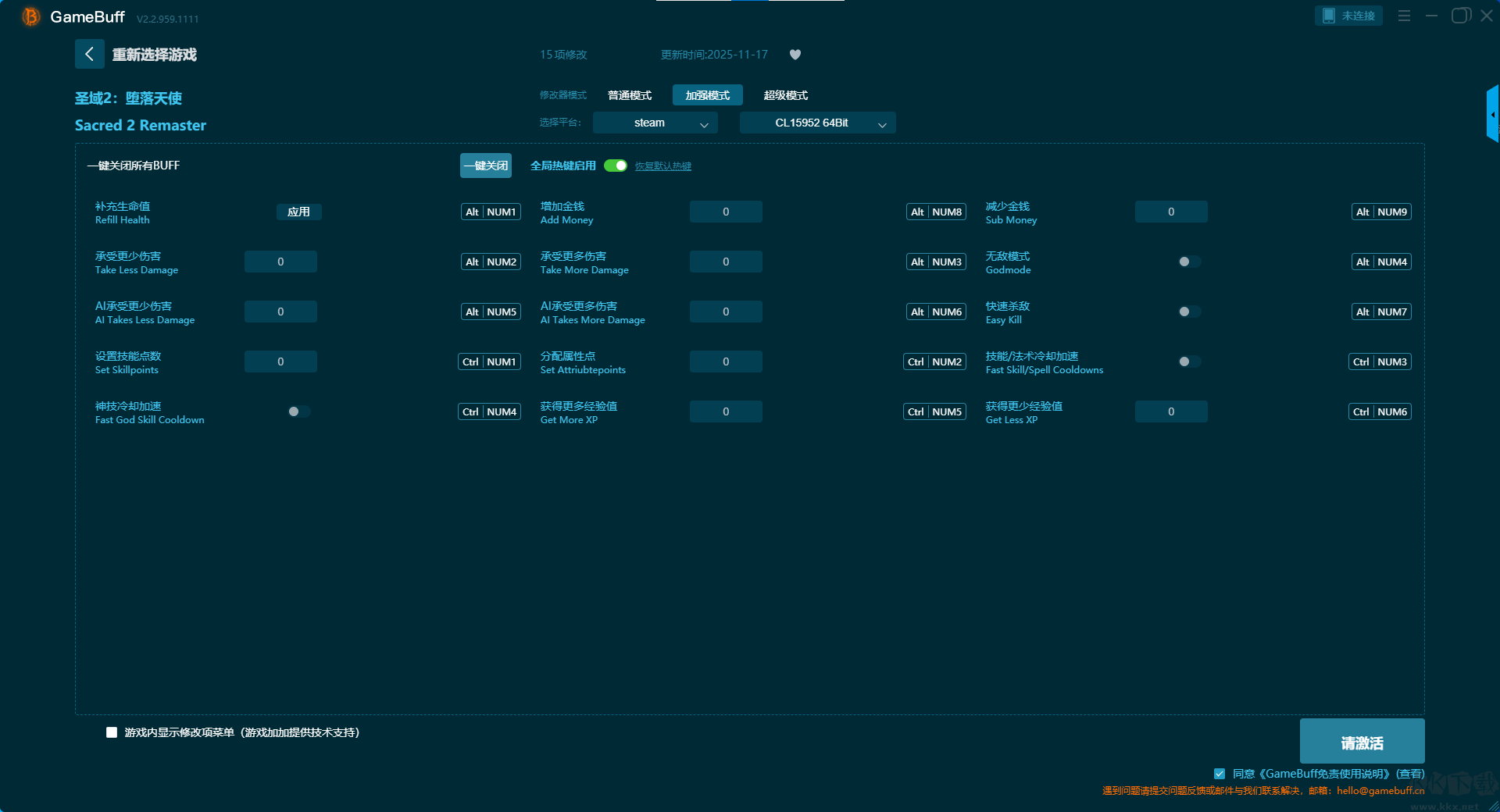Image resolution: width=1500 pixels, height=812 pixels.
Task: Click the 未连接 connection status button
Action: pos(1349,16)
